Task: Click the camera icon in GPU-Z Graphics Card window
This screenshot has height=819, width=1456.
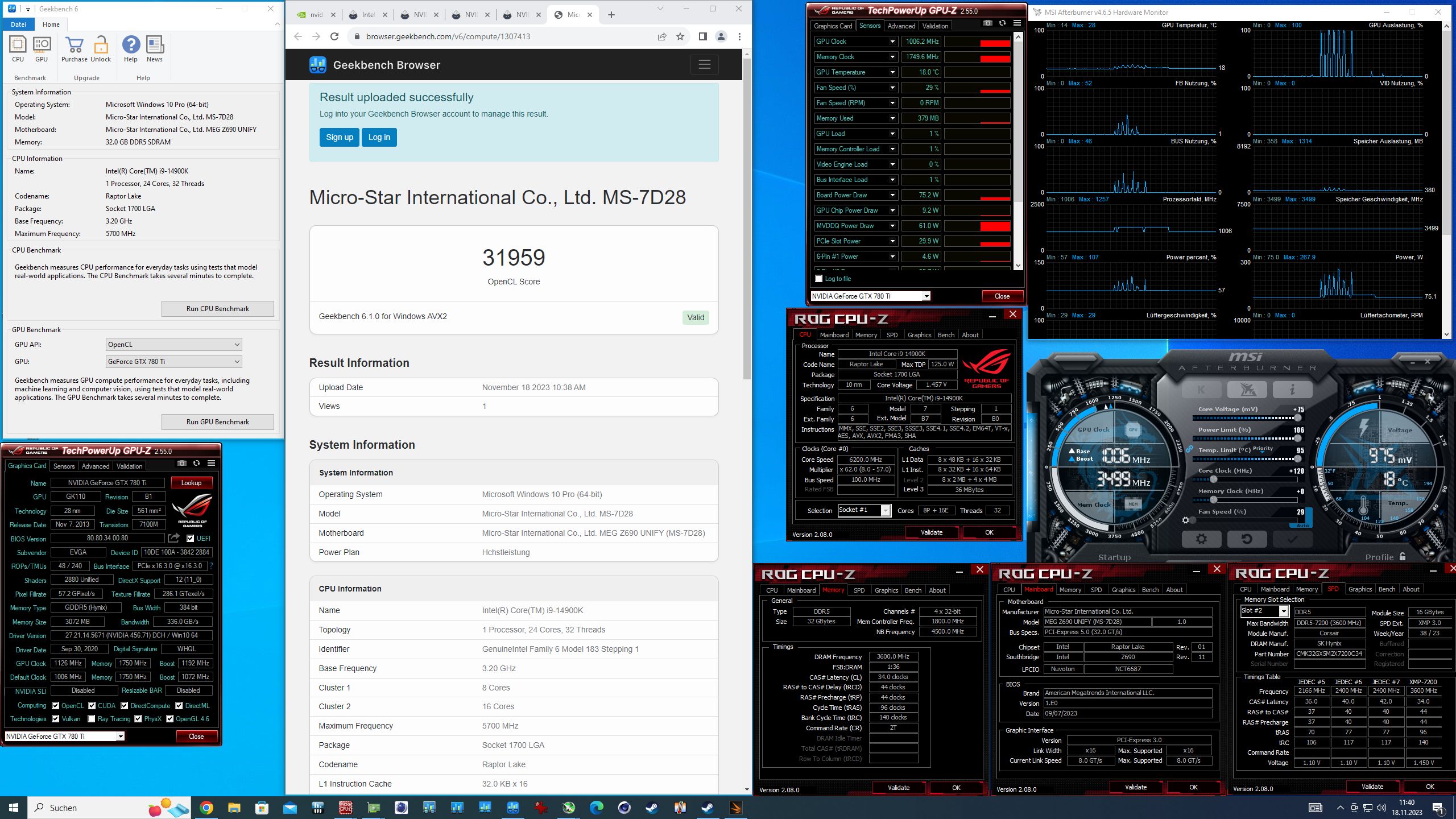Action: [x=182, y=463]
